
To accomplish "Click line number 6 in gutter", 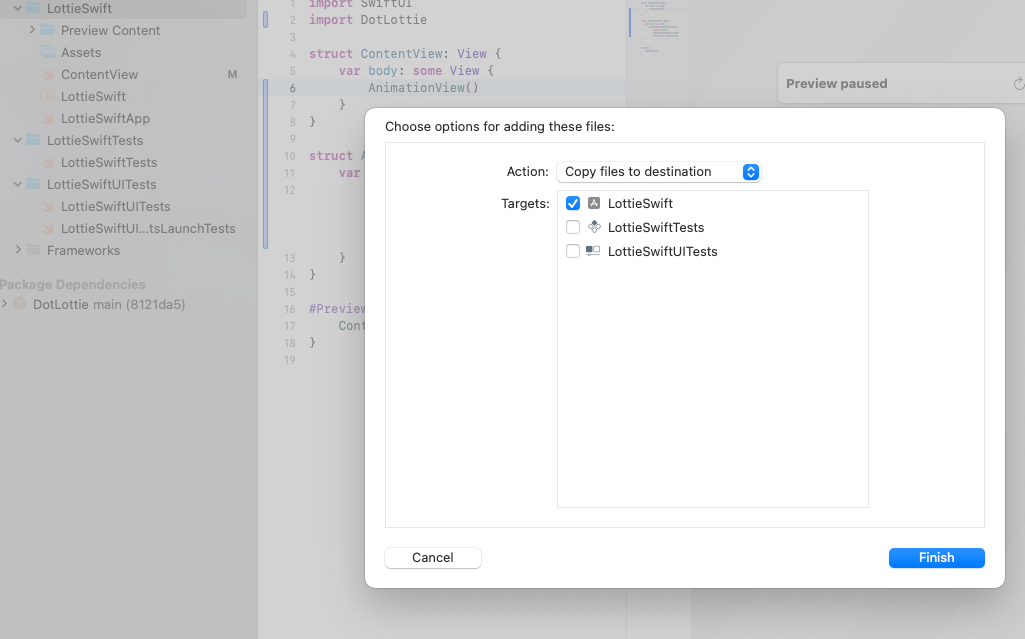I will [x=292, y=88].
